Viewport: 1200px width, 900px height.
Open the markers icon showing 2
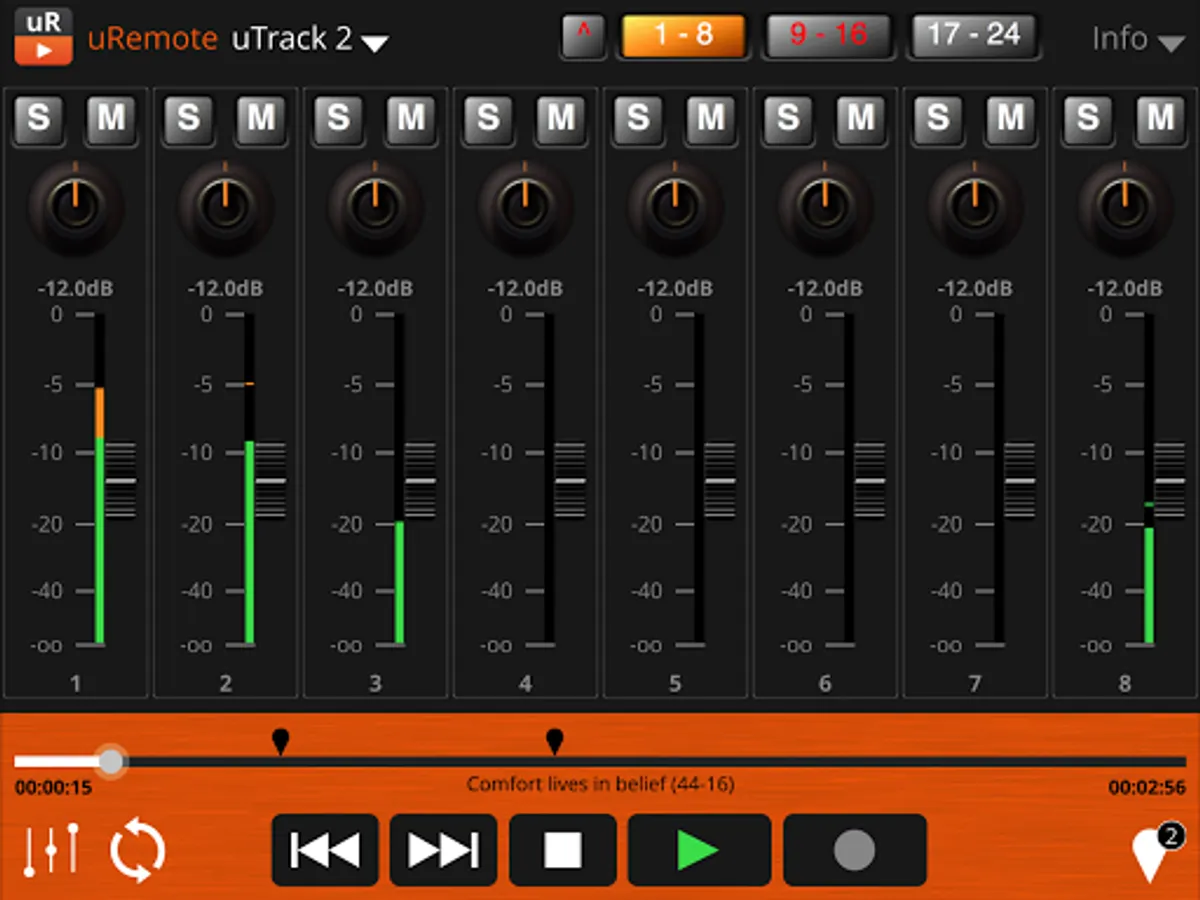1157,852
